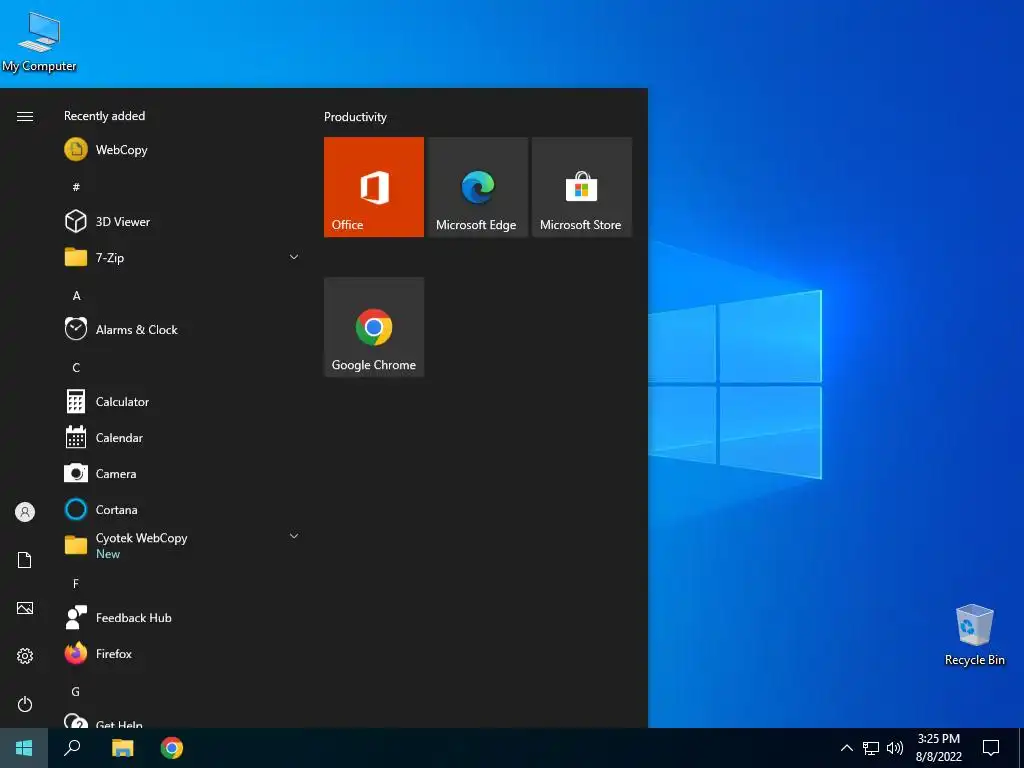Expand the 7-Zip folder chevron
The image size is (1024, 768).
(x=294, y=257)
